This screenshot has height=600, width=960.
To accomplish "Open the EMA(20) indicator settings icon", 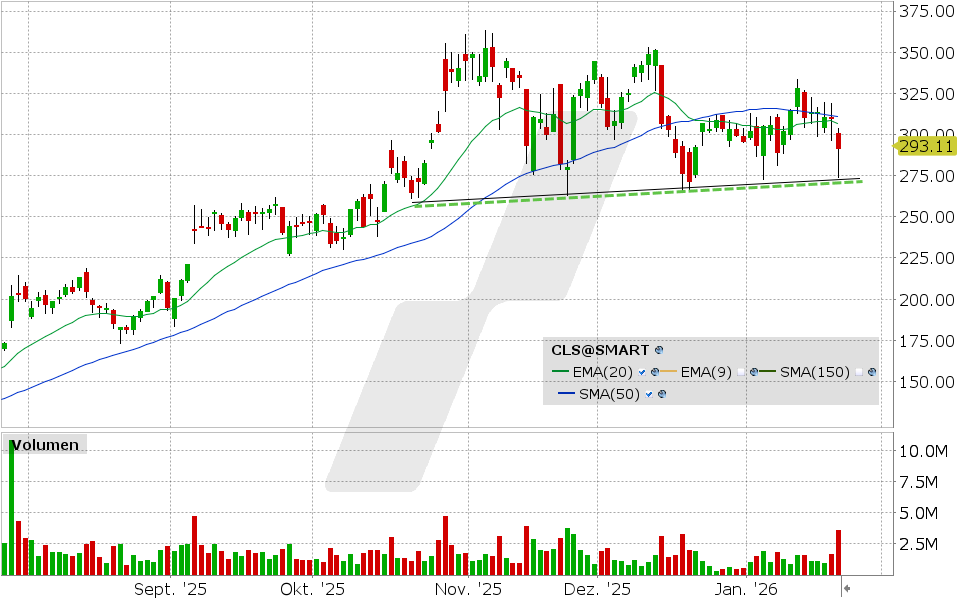I will click(654, 372).
